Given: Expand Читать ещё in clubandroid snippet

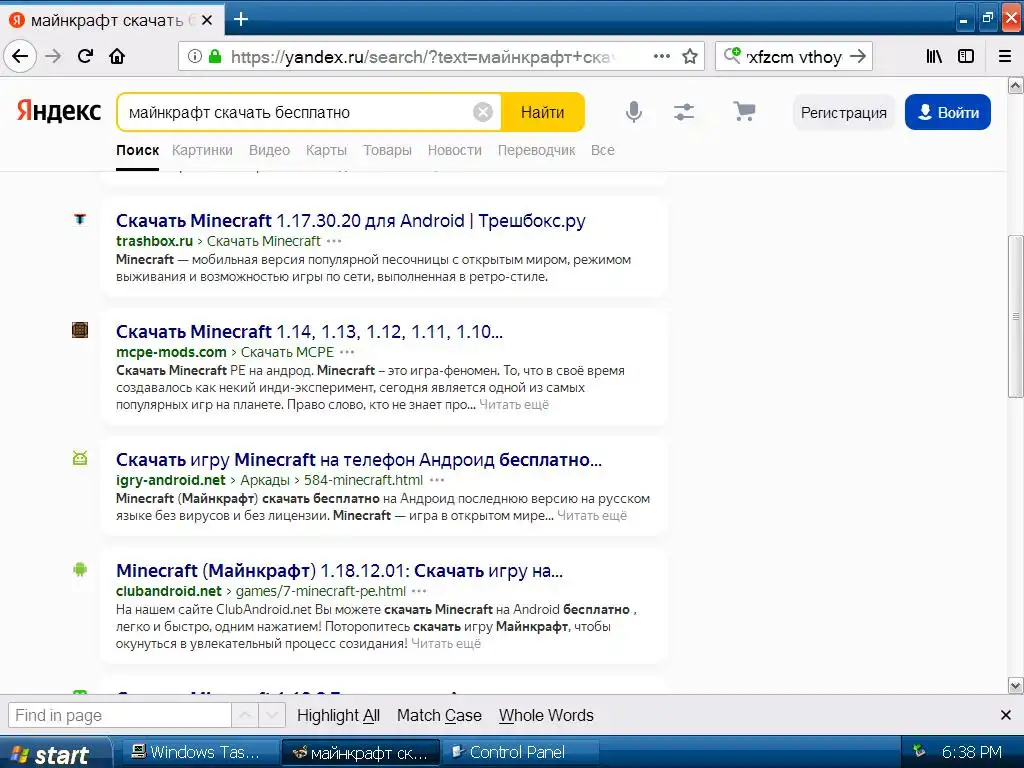Looking at the screenshot, I should coord(446,643).
